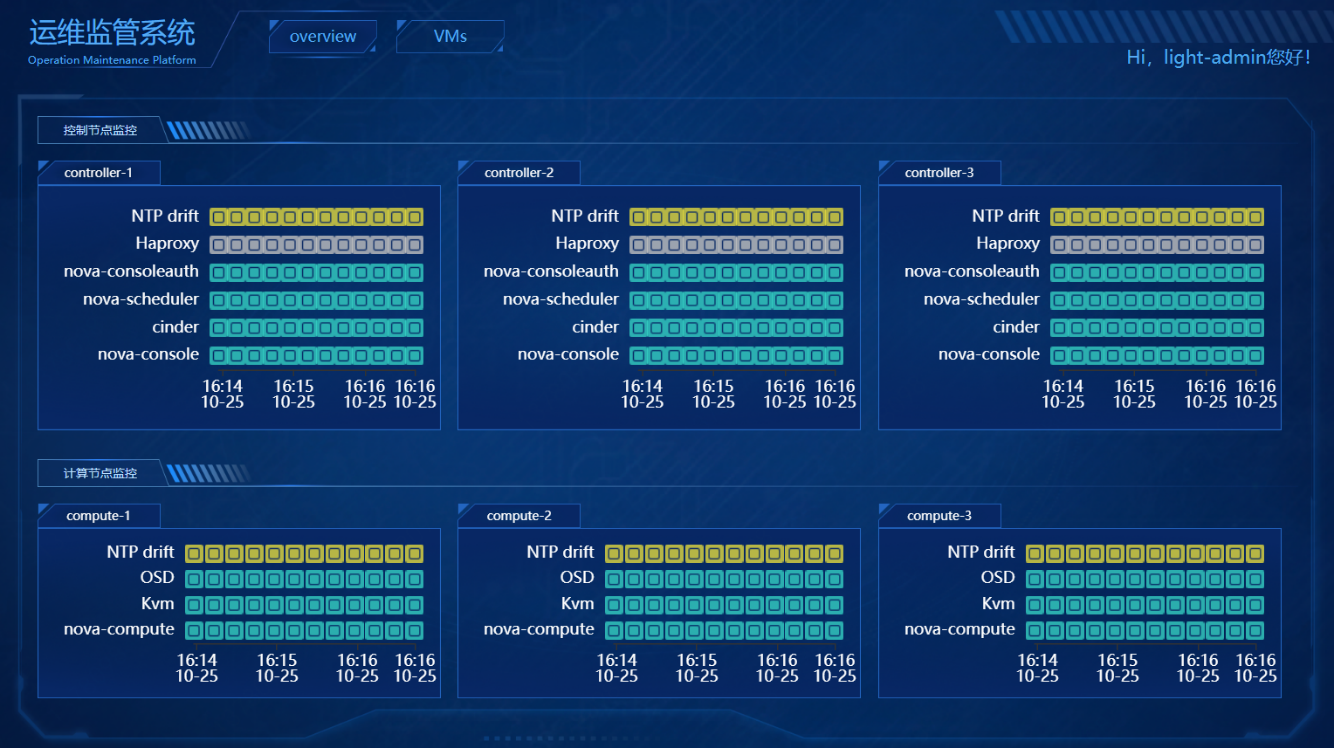Click OSD label in compute-3
This screenshot has width=1334, height=748.
[998, 577]
